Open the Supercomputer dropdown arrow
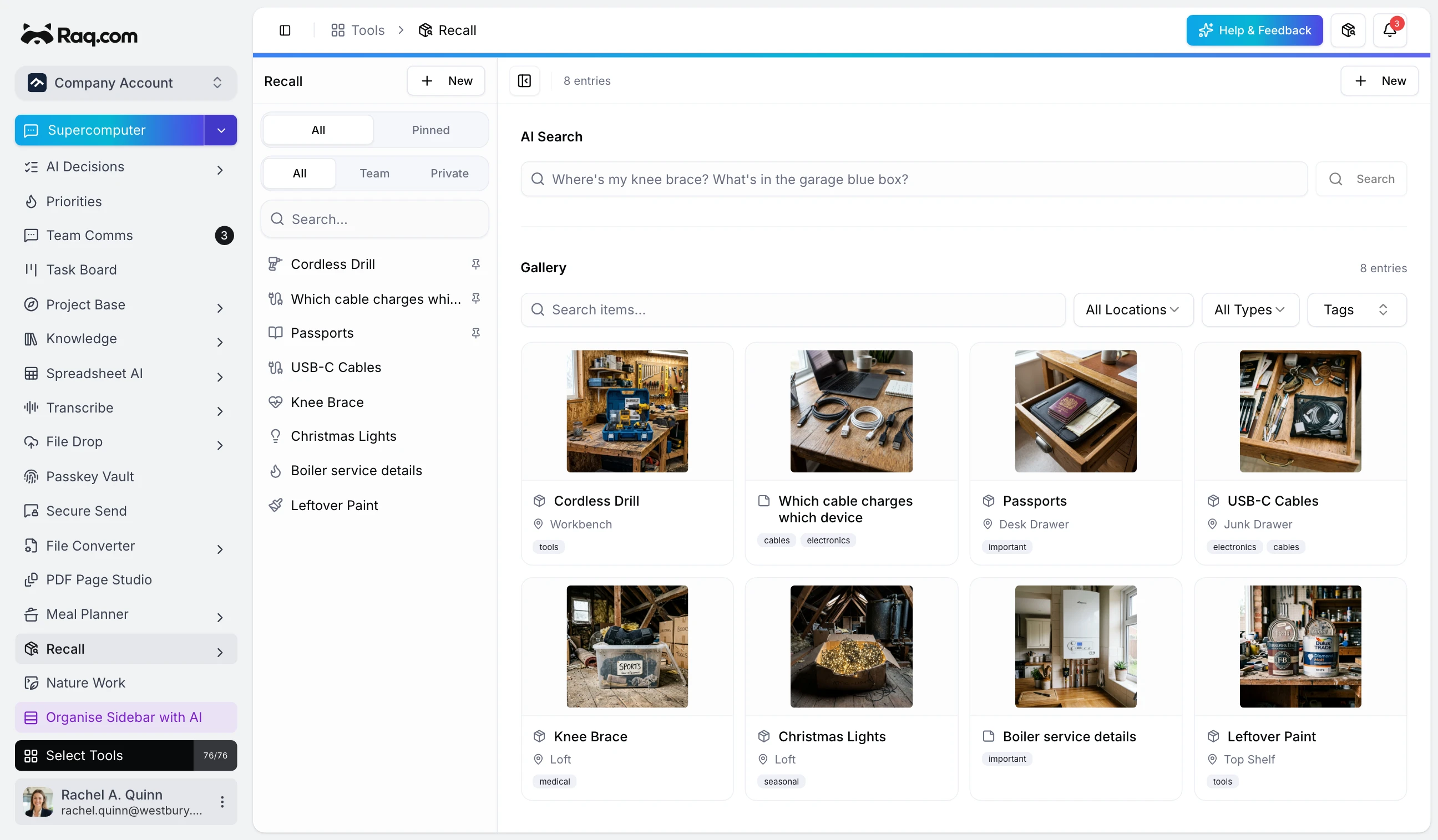The width and height of the screenshot is (1438, 840). point(221,130)
